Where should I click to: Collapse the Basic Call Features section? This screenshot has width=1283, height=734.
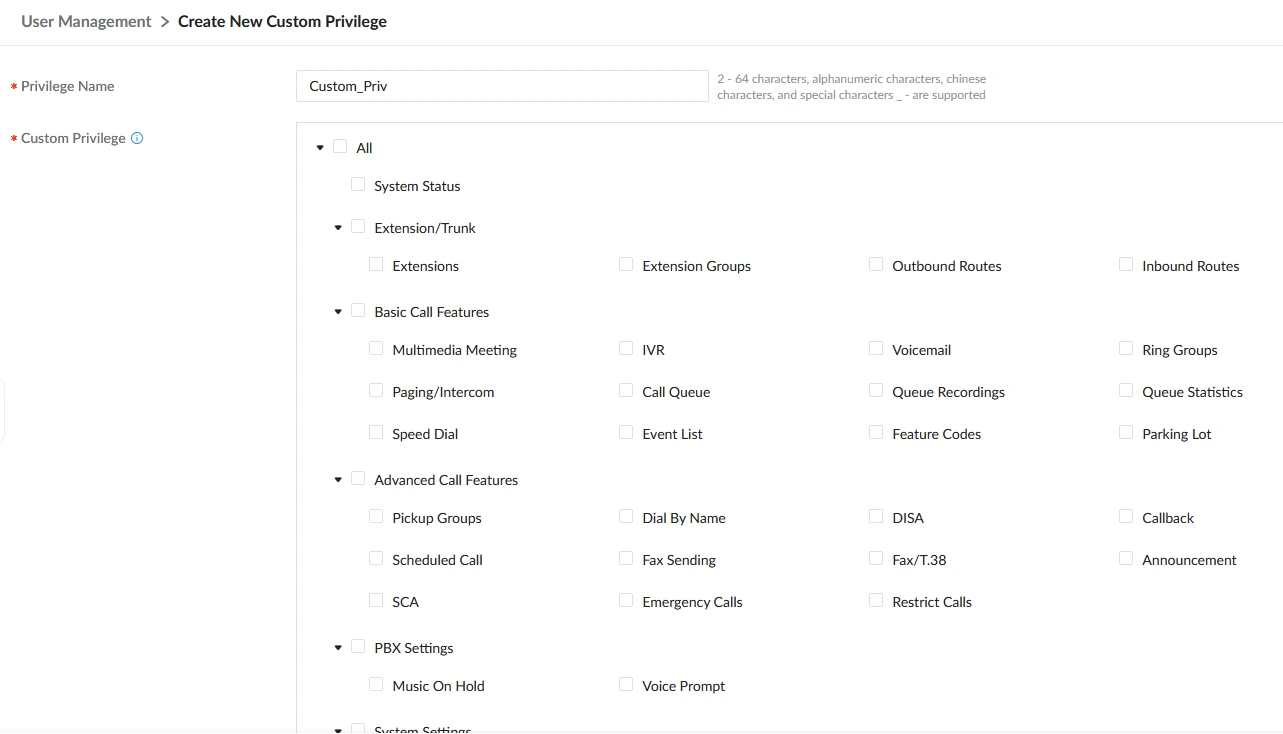338,312
